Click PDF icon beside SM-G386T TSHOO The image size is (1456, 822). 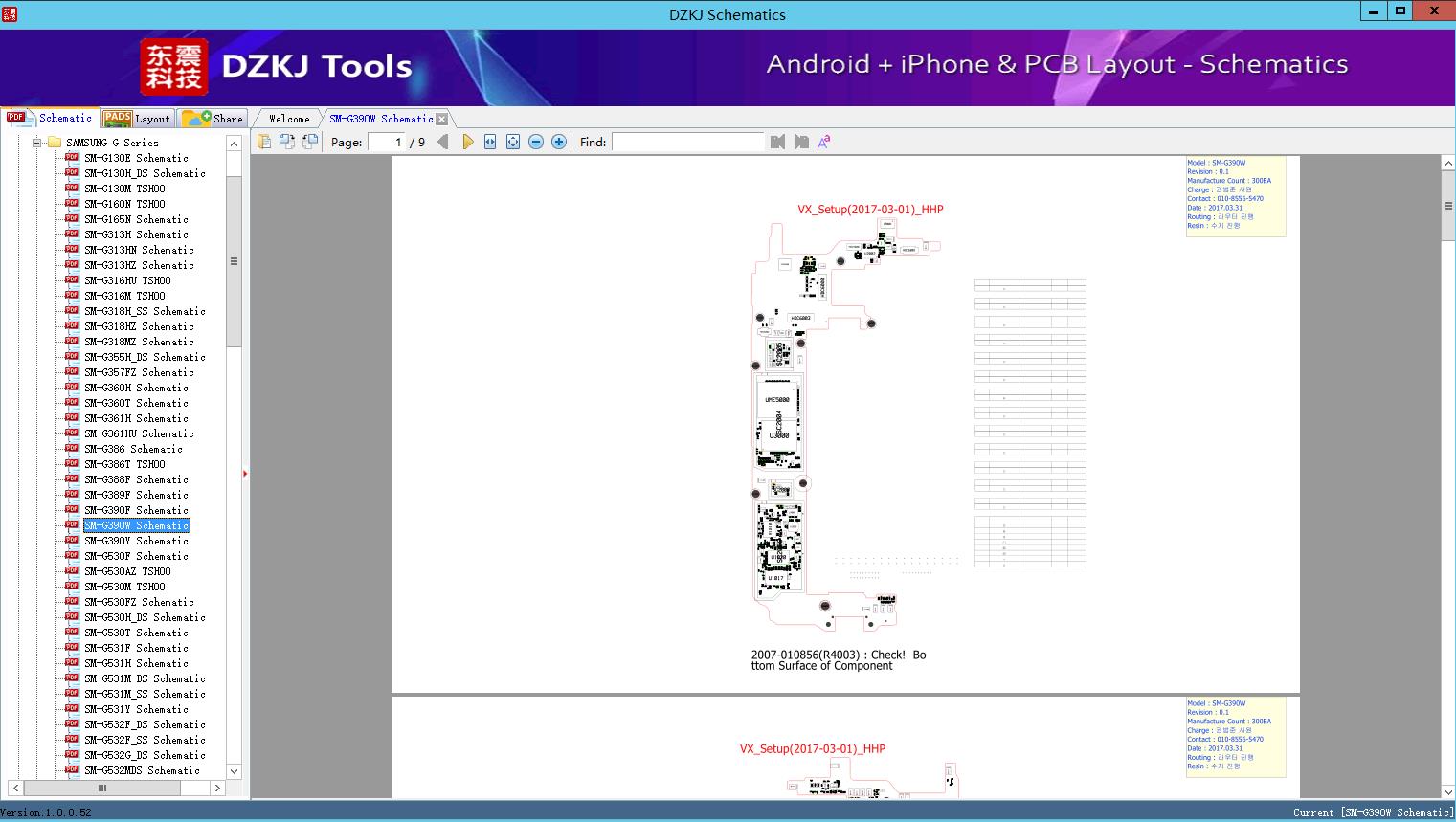(72, 463)
